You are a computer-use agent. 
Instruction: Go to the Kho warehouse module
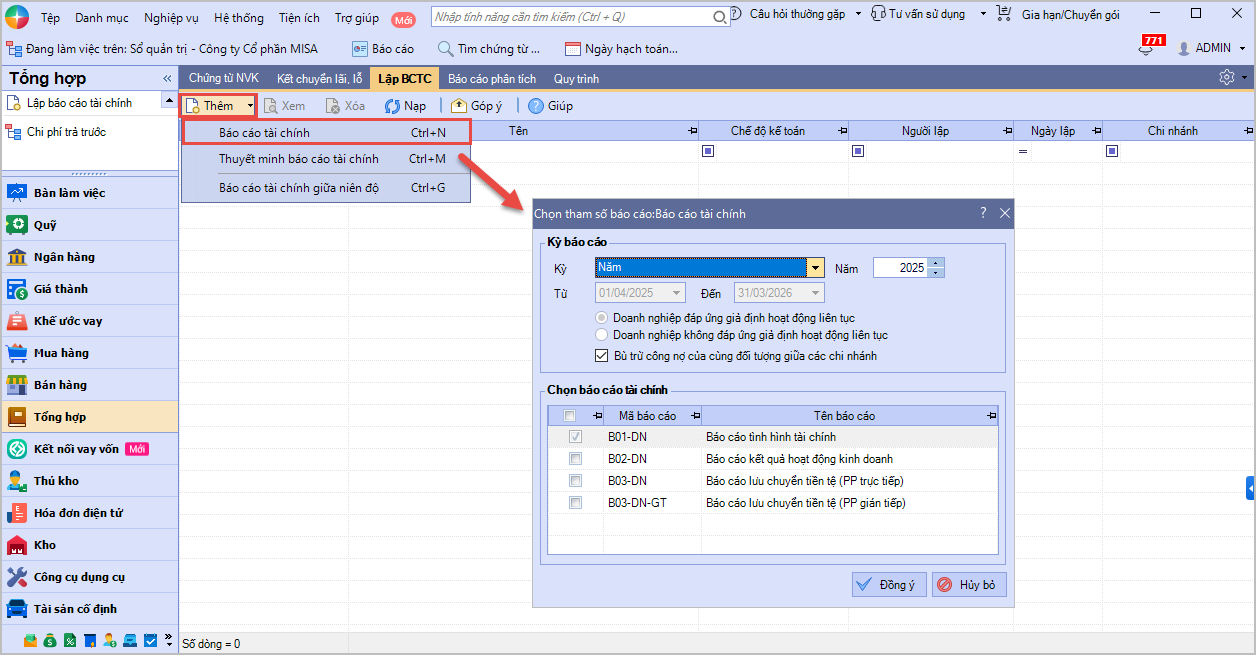[x=45, y=545]
